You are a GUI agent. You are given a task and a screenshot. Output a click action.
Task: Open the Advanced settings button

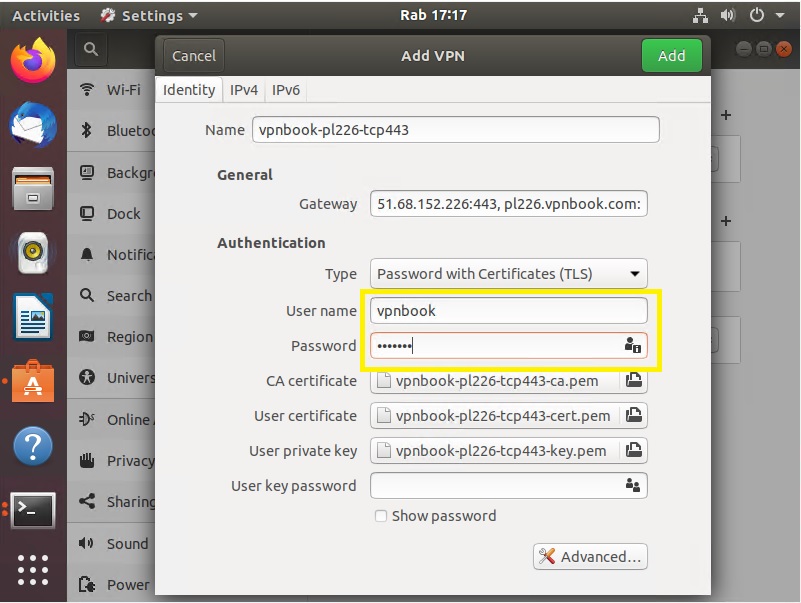[x=591, y=557]
